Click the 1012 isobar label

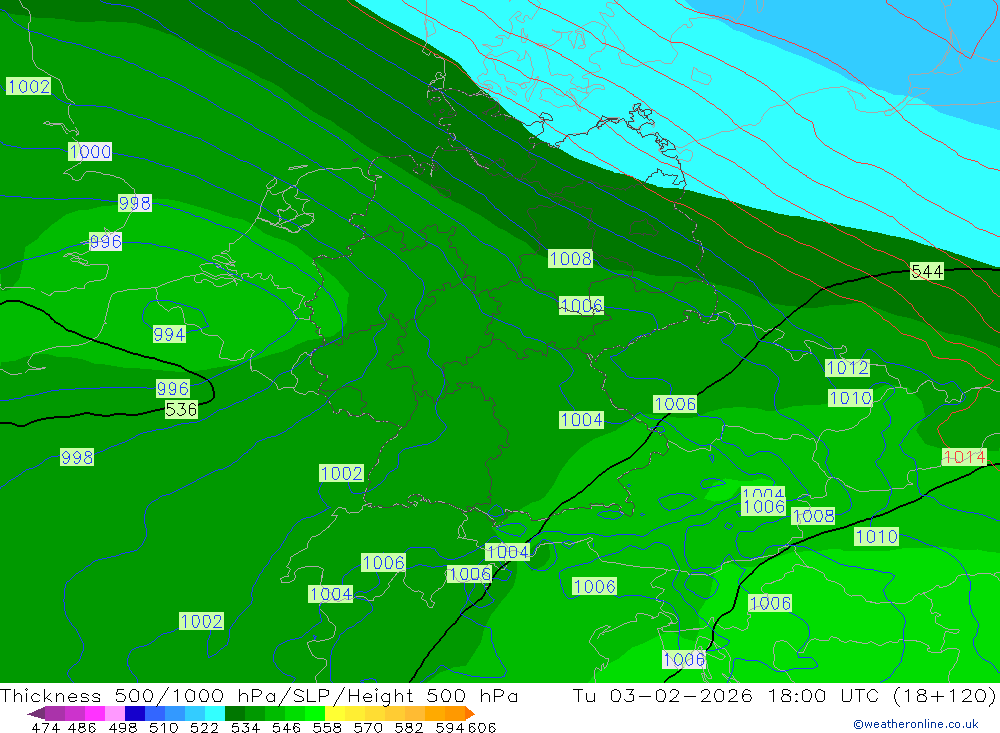tap(847, 368)
